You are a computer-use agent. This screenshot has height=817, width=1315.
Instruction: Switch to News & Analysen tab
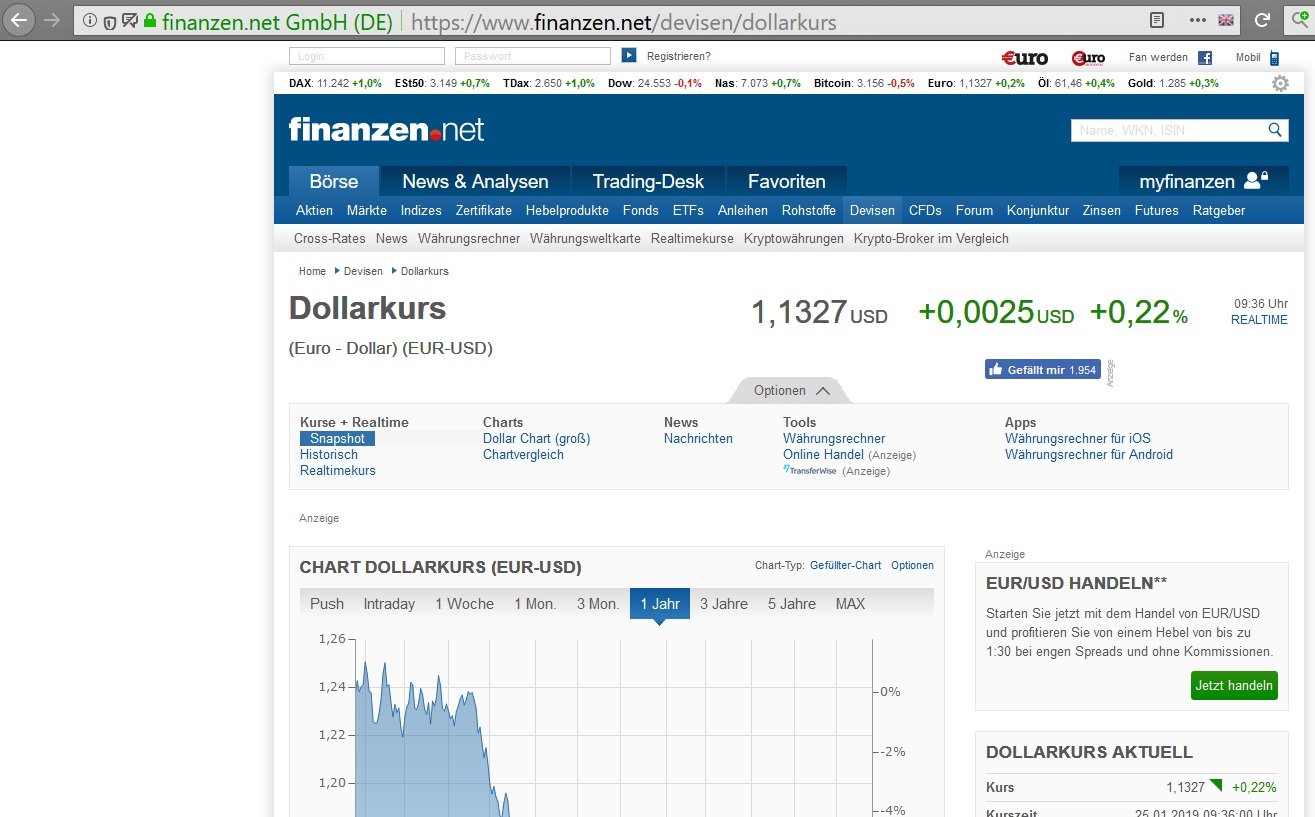[475, 181]
